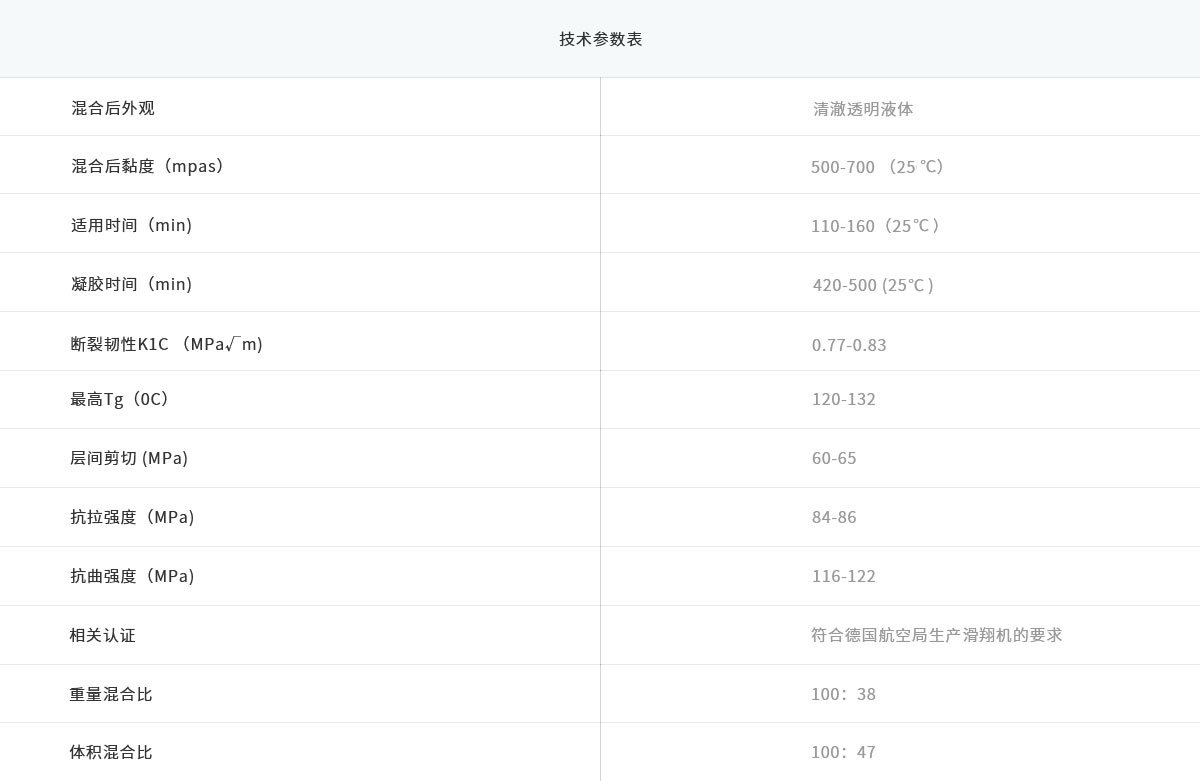1200x781 pixels.
Task: Select the 抗曲强度（MPa) label
Action: click(132, 576)
